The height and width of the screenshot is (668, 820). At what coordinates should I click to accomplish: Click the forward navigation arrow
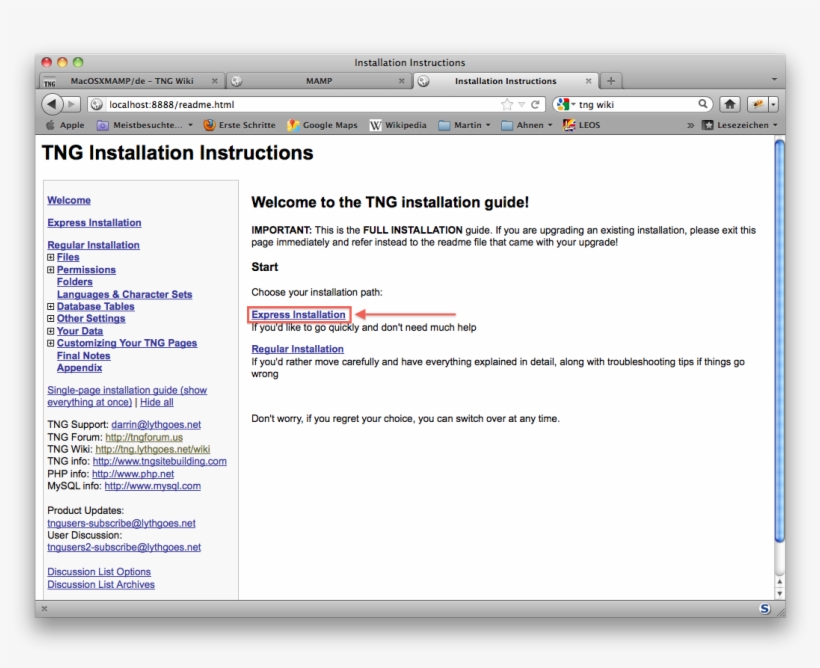pos(72,104)
